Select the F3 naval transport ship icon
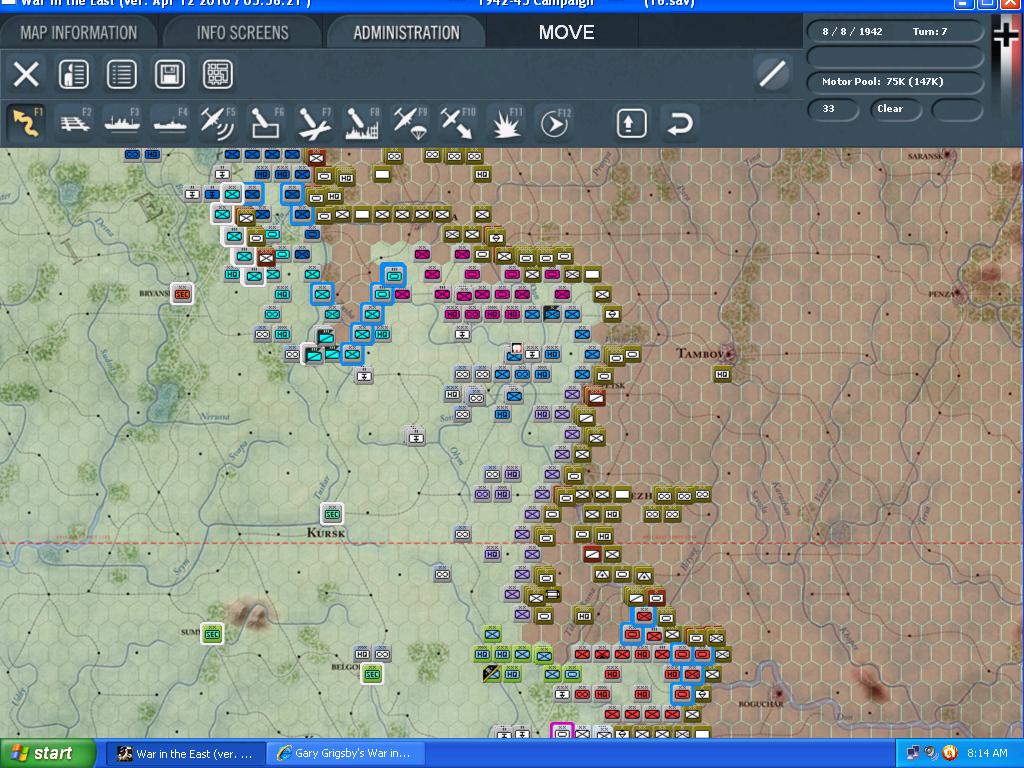The image size is (1024, 768). [x=122, y=122]
